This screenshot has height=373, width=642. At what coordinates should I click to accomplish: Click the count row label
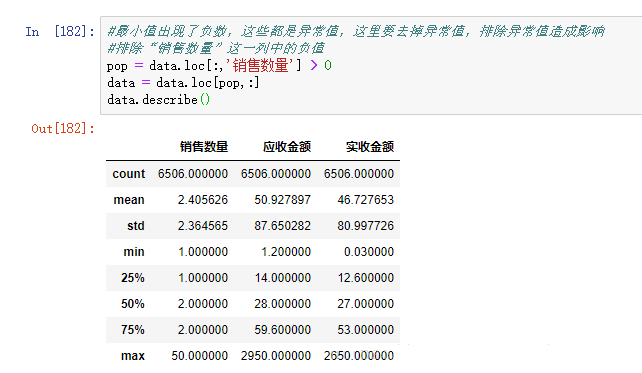pos(129,174)
